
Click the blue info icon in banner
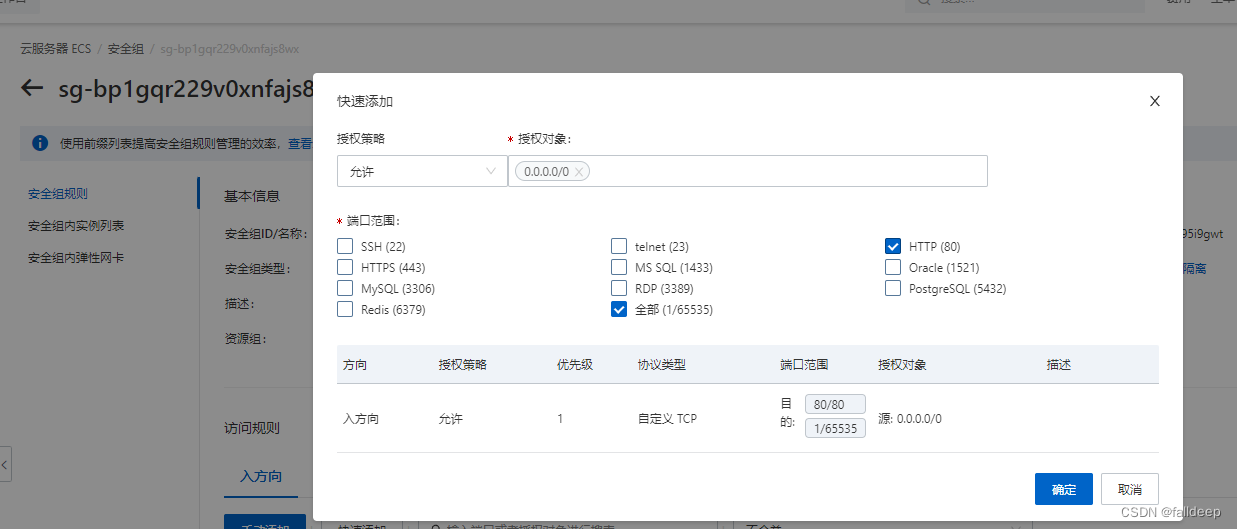[x=40, y=143]
